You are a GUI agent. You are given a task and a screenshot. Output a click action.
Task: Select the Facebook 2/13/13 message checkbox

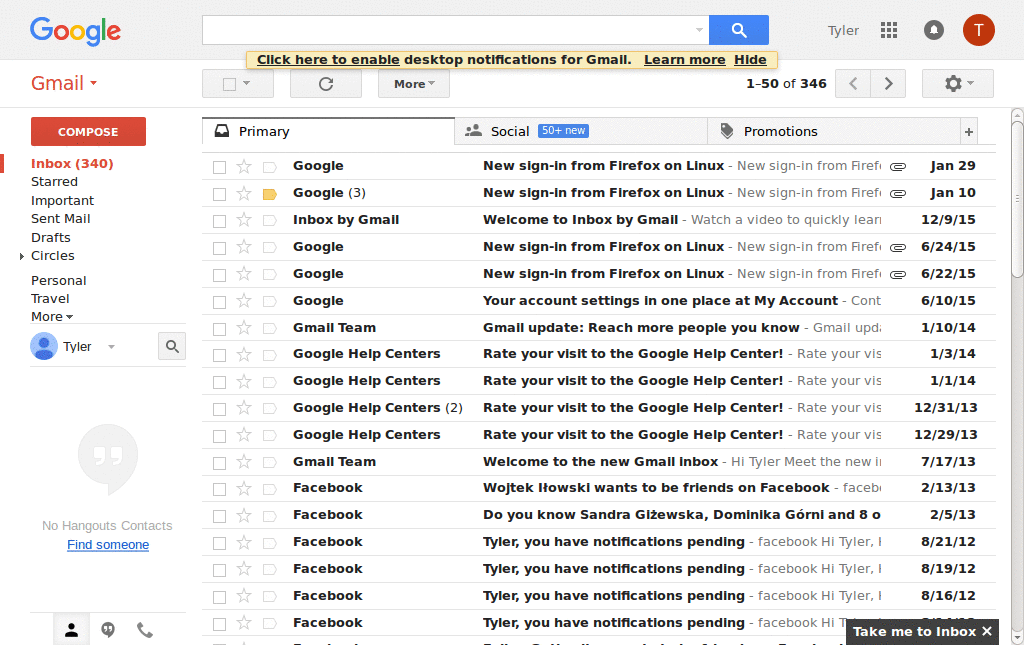tap(219, 489)
